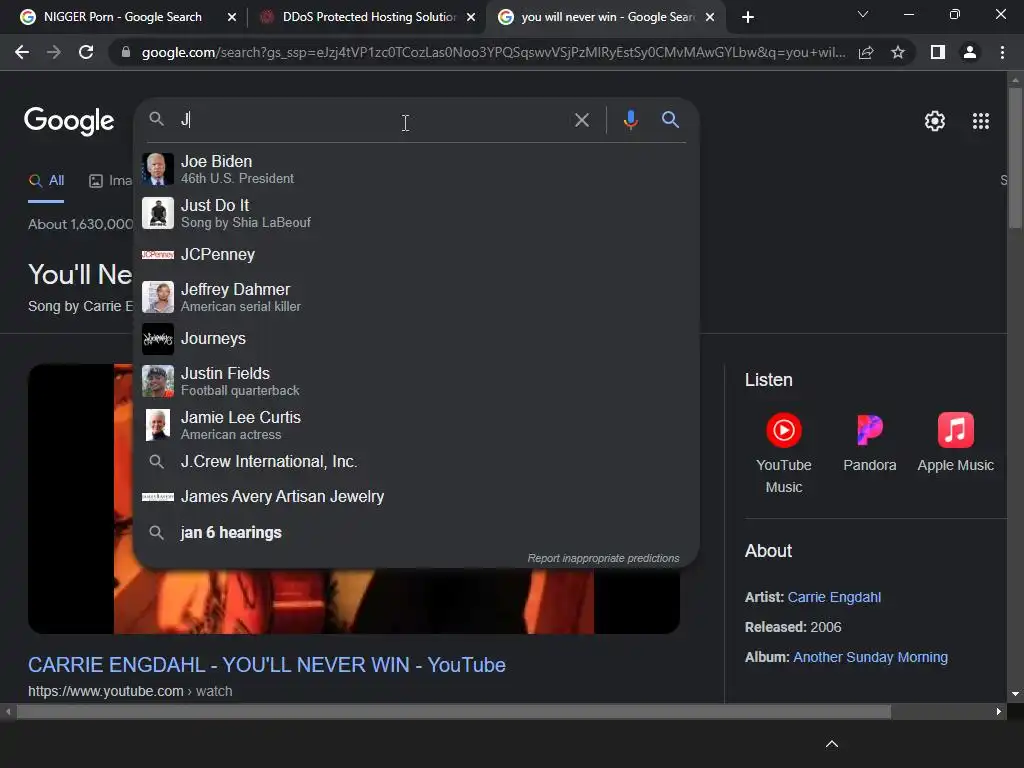Open Pandora listening option

(869, 442)
